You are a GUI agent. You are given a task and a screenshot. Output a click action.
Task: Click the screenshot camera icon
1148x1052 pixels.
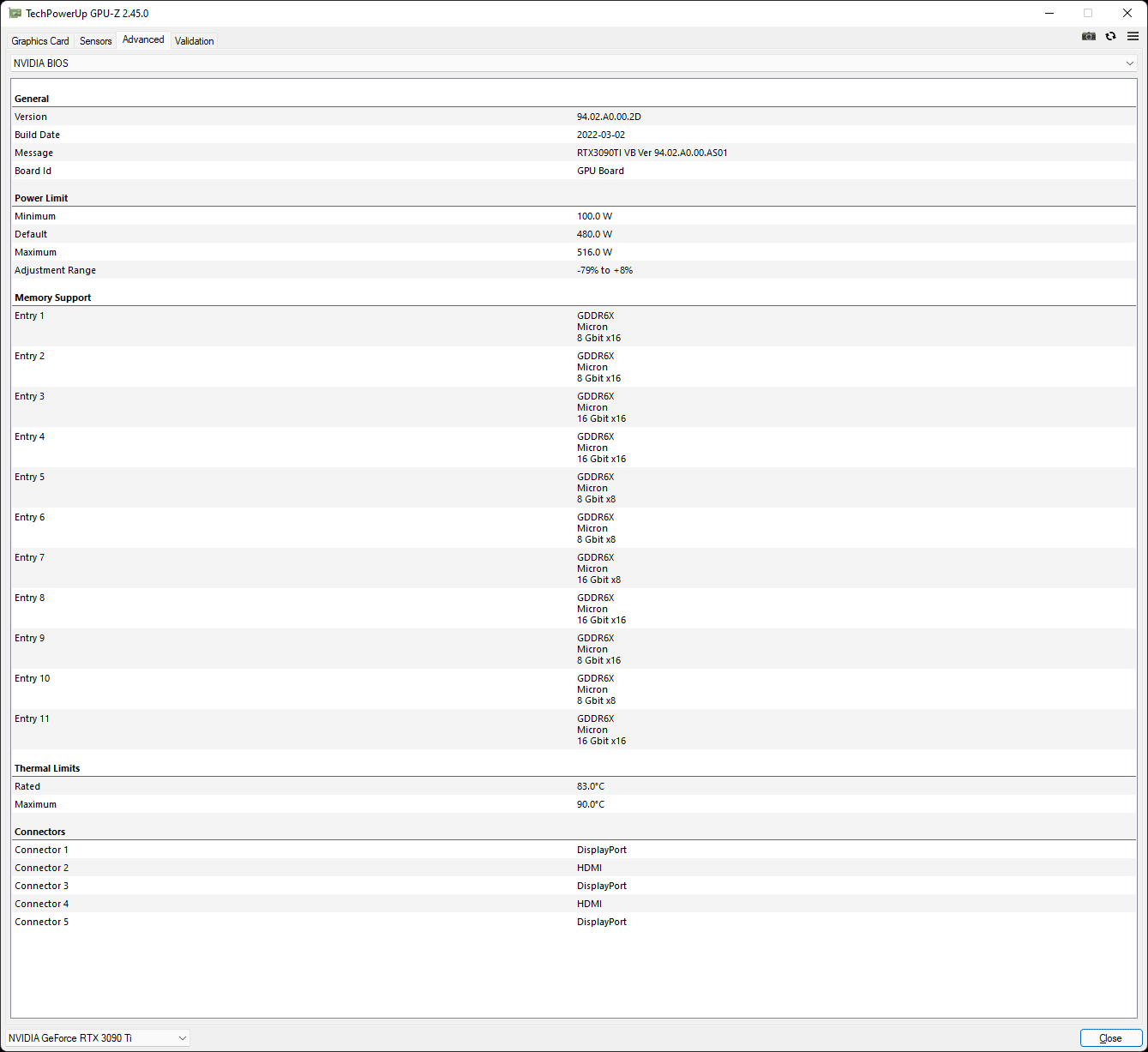(1089, 36)
